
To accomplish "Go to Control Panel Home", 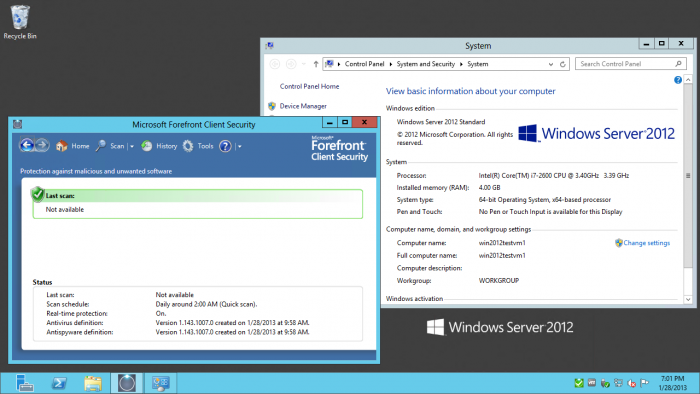I will (x=309, y=87).
